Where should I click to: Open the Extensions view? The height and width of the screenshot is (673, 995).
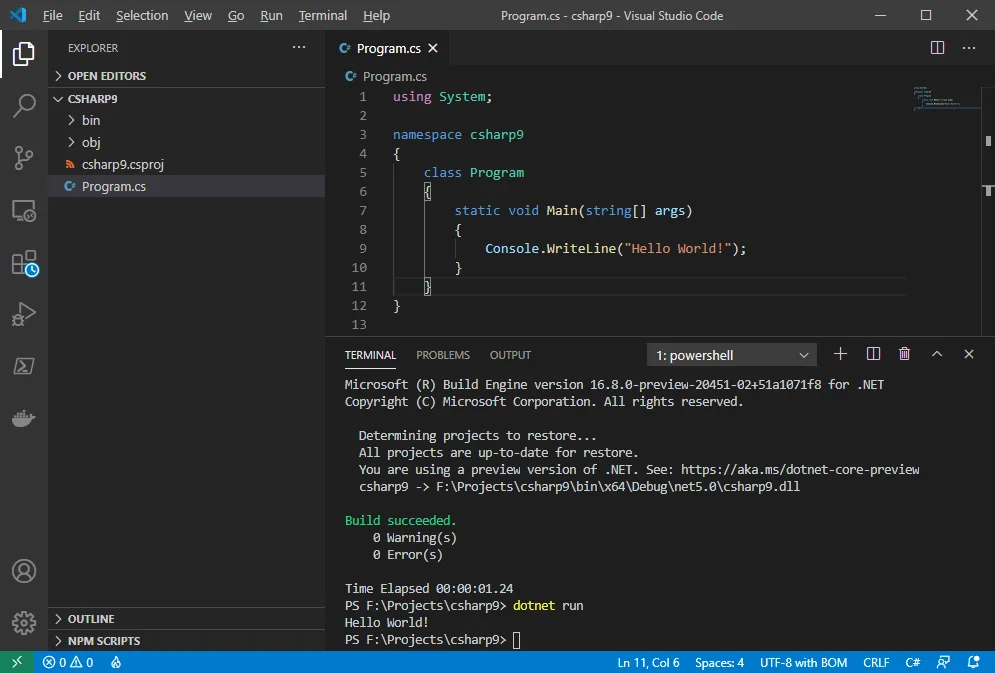tap(24, 263)
